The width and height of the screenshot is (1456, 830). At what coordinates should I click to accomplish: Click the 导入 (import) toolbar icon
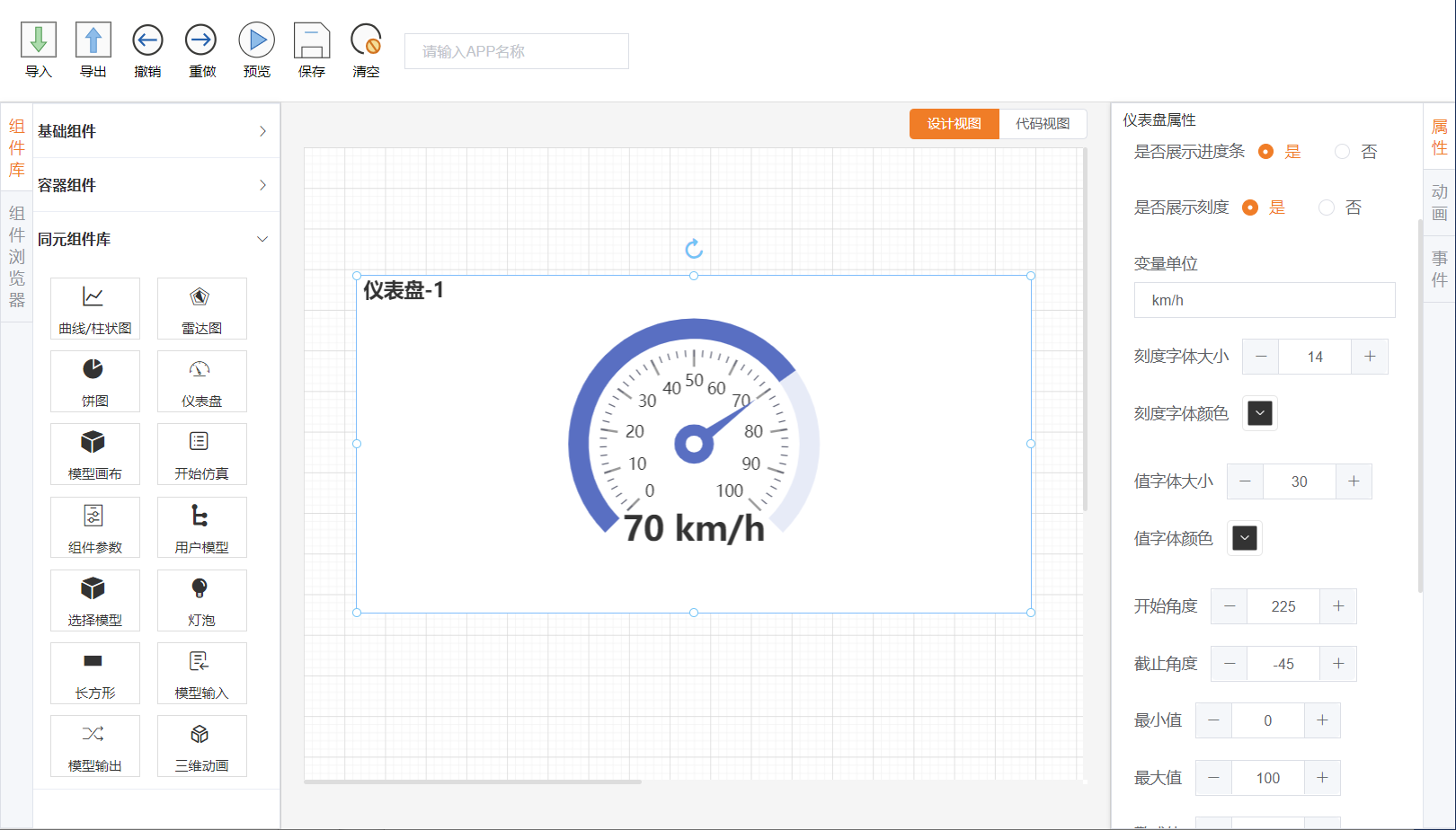[x=39, y=40]
